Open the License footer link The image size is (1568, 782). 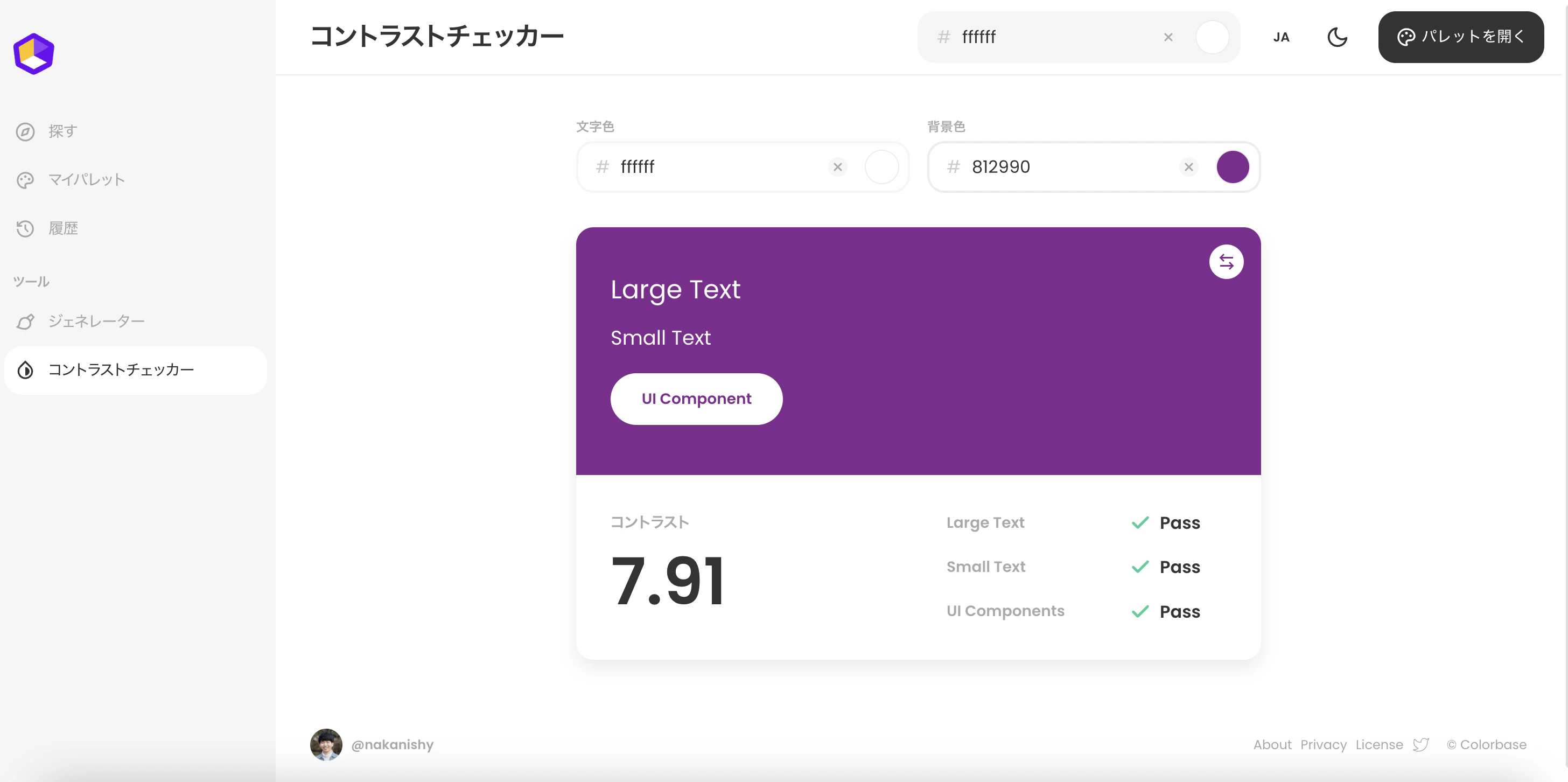click(x=1380, y=745)
